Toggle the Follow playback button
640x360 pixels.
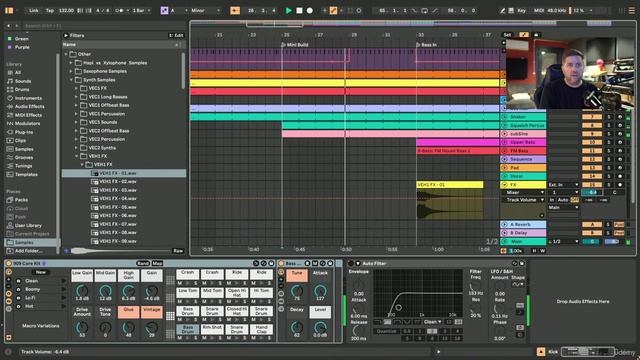click(235, 11)
